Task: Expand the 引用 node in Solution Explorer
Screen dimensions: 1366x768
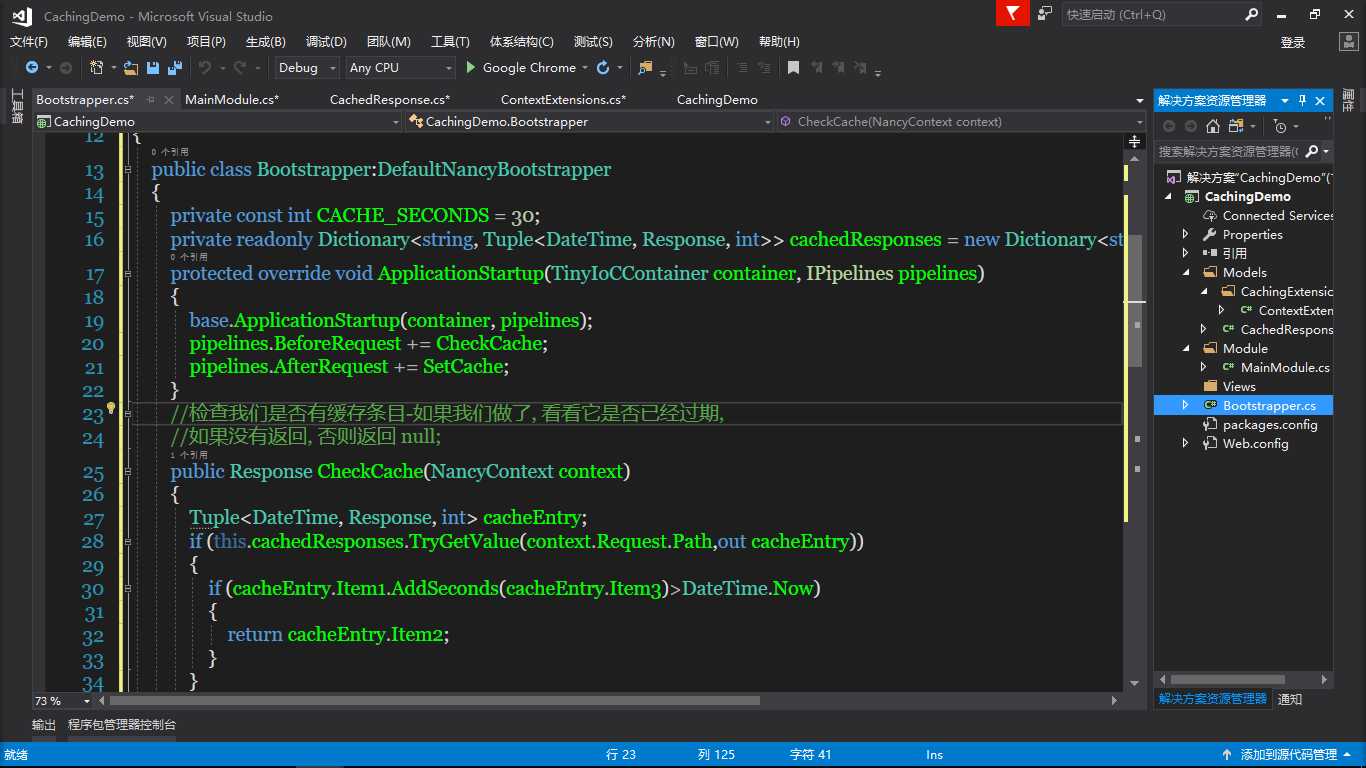Action: click(x=1186, y=253)
